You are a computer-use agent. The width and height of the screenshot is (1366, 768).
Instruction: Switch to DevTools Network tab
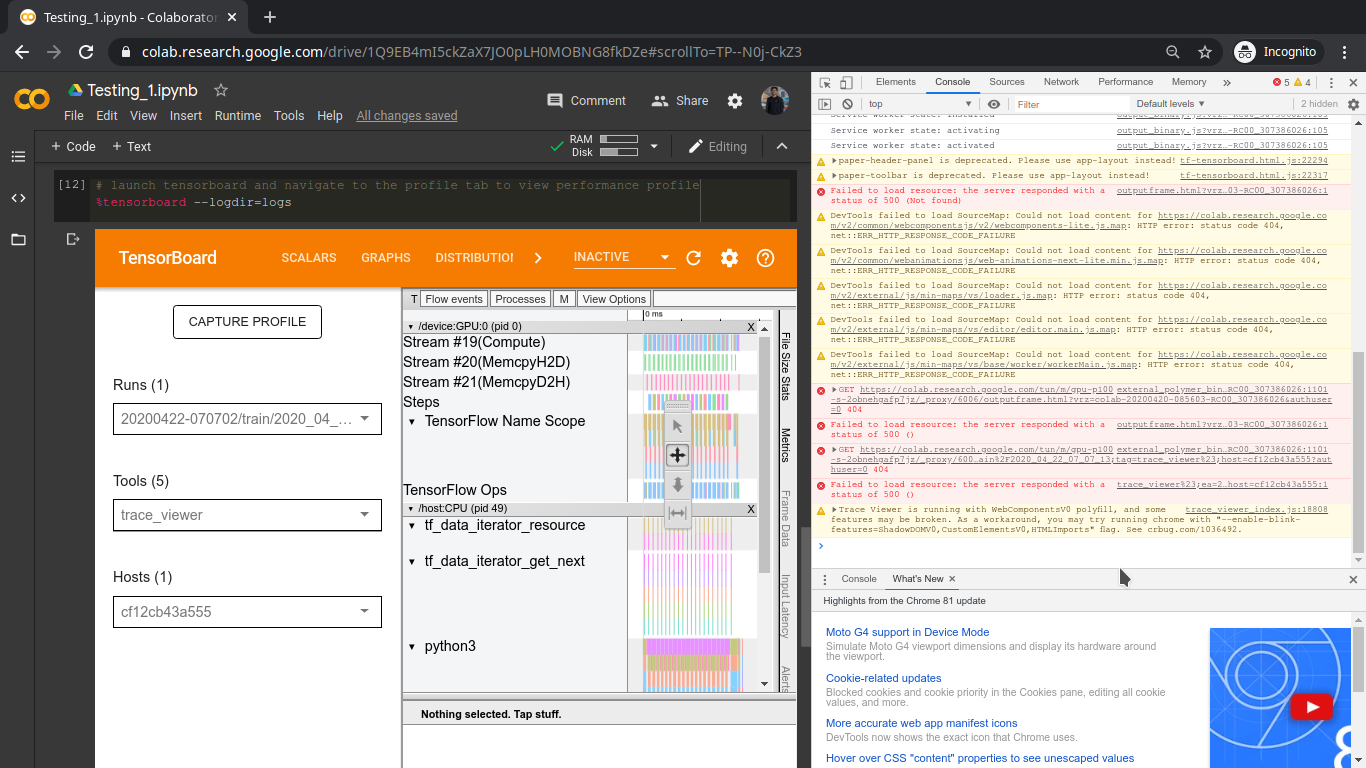pyautogui.click(x=1061, y=82)
